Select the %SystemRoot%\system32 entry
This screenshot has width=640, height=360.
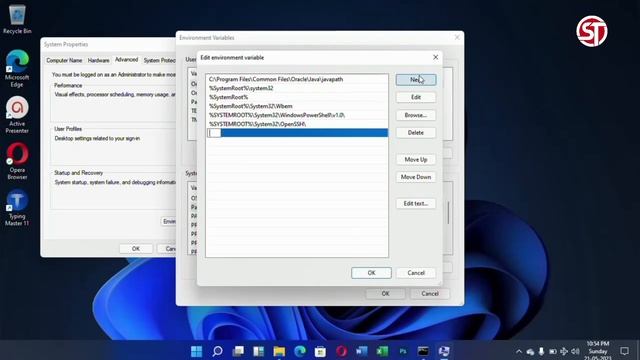pos(297,88)
